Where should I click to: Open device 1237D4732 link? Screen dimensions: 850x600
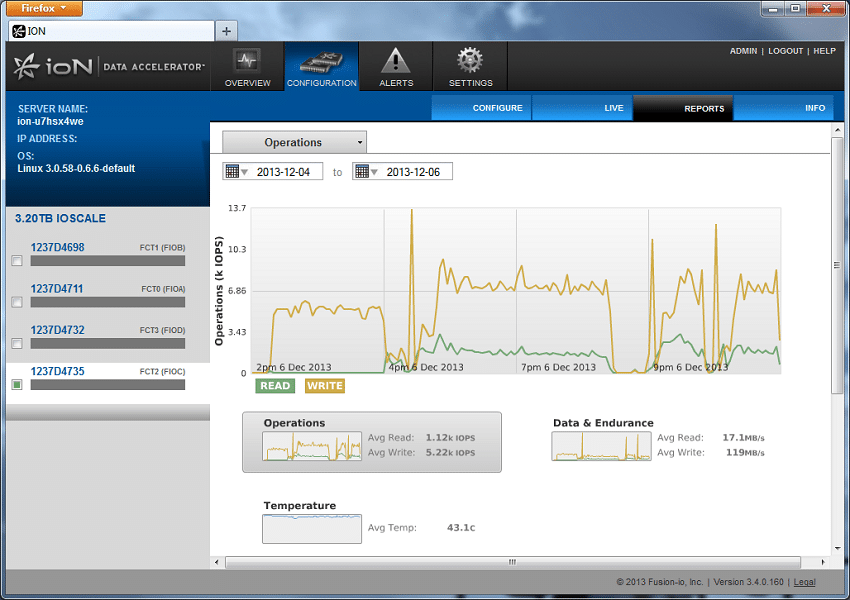pyautogui.click(x=57, y=330)
